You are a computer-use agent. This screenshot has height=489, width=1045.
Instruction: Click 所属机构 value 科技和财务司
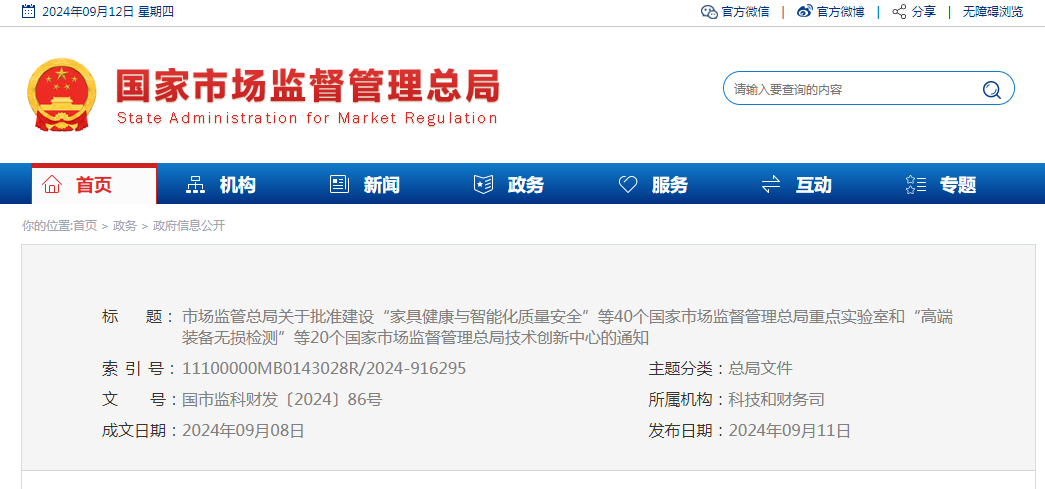coord(776,400)
